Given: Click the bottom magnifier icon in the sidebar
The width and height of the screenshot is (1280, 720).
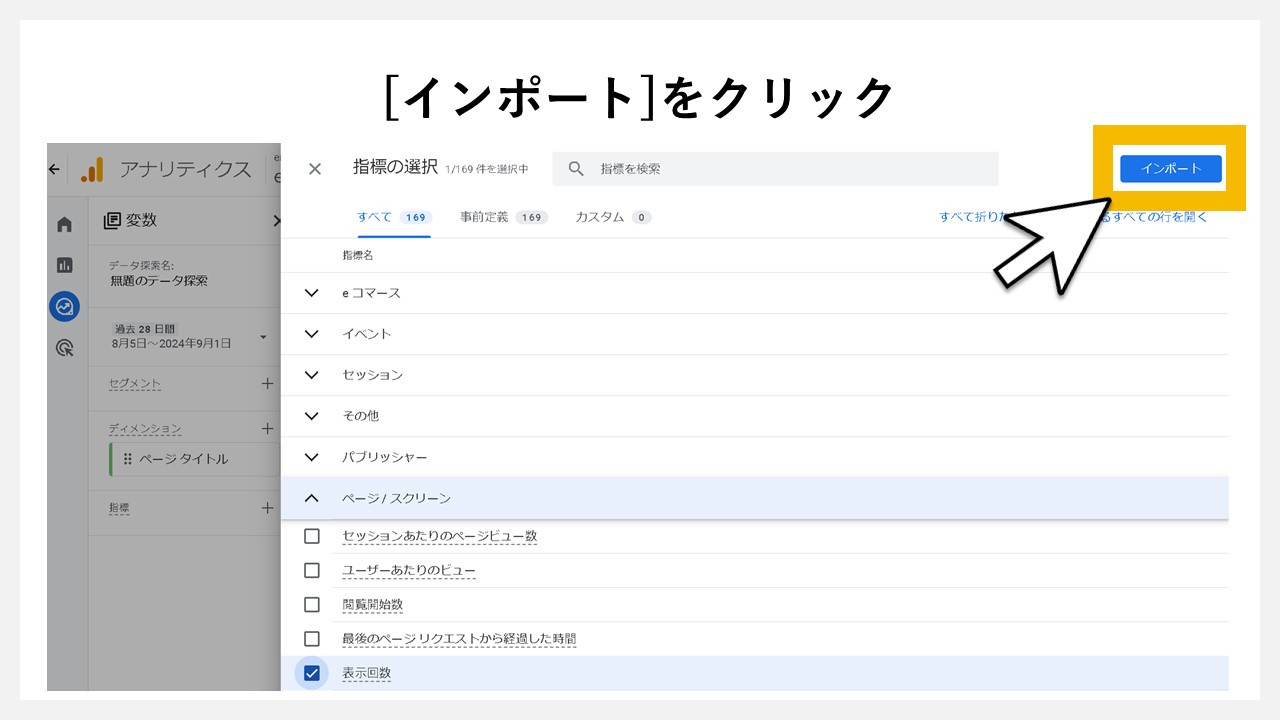Looking at the screenshot, I should point(64,347).
